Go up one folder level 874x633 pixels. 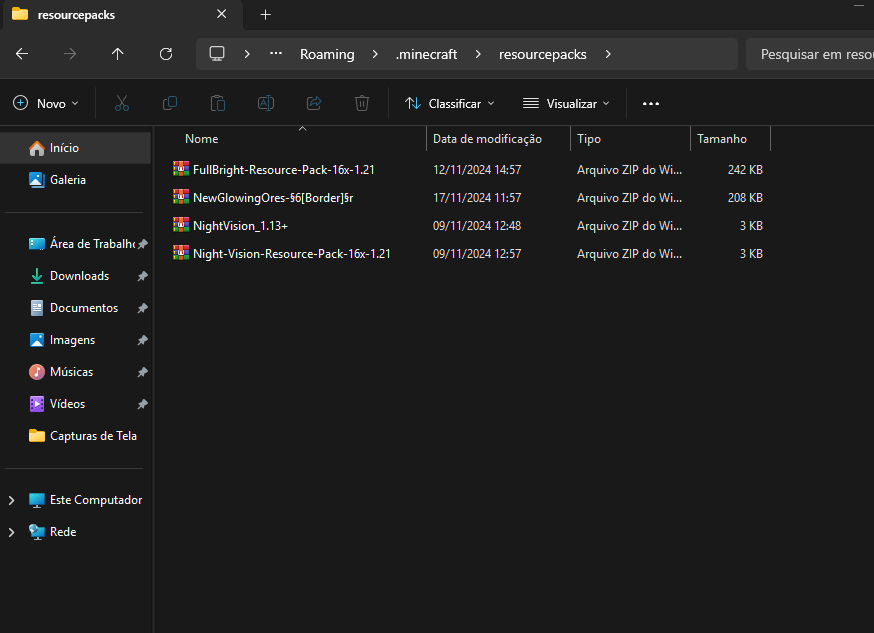pos(118,54)
